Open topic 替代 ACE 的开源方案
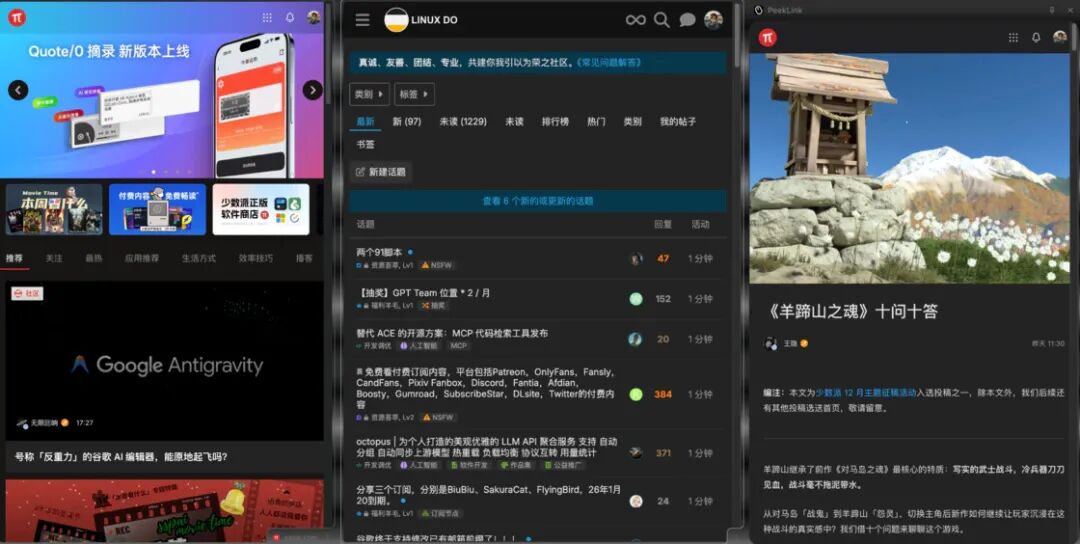Image resolution: width=1080 pixels, height=544 pixels. pyautogui.click(x=452, y=333)
